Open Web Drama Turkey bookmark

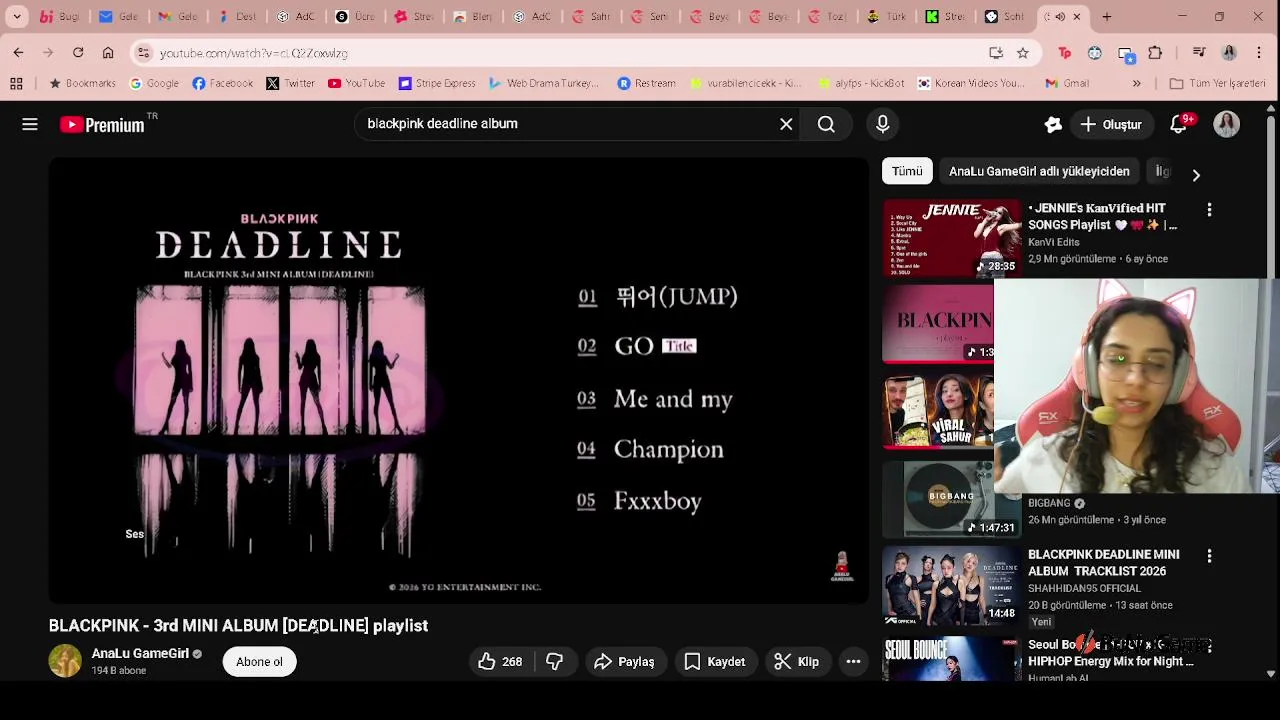pyautogui.click(x=544, y=84)
